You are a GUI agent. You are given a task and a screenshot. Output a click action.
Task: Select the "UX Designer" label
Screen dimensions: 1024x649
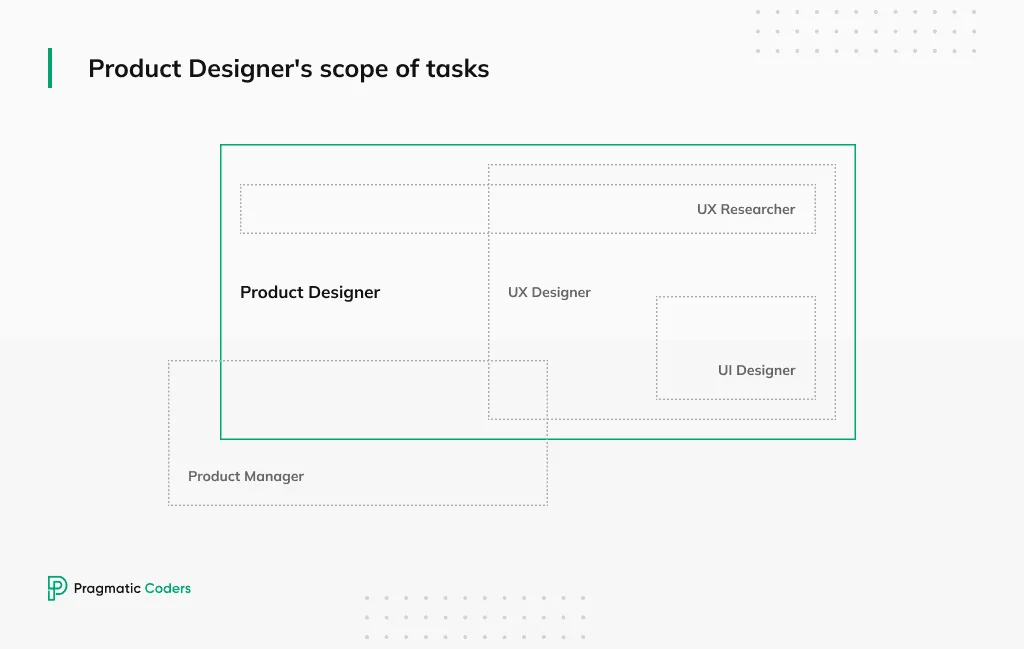pyautogui.click(x=549, y=293)
